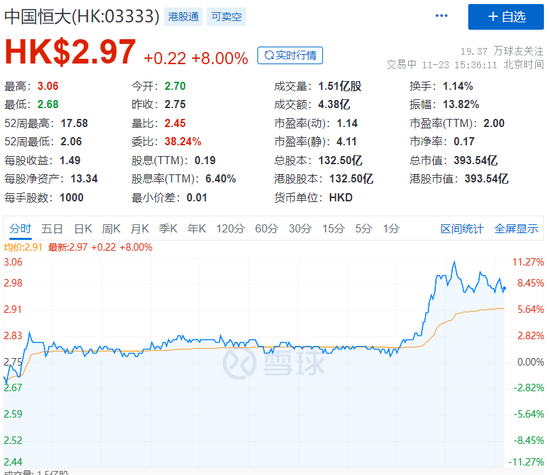Viewport: 550px width, 475px height.
Task: Click the 19.37 万球友关注 follower count
Action: 502,51
